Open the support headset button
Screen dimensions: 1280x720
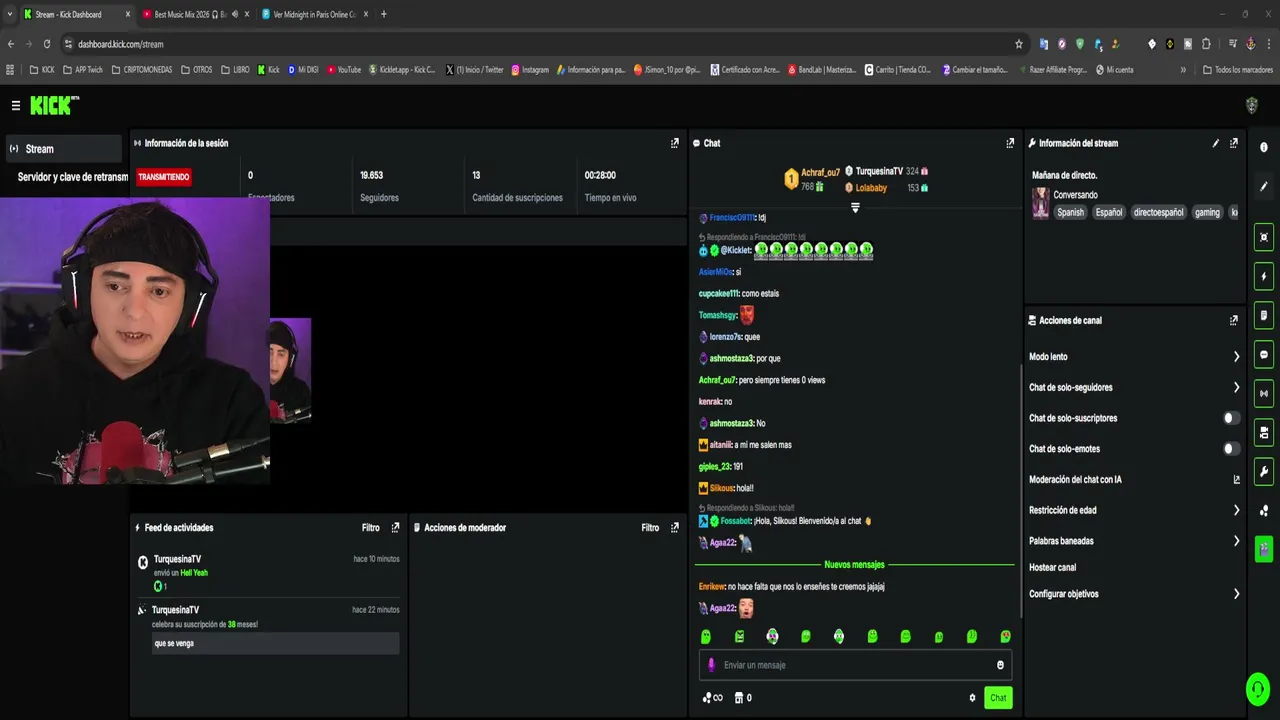pos(1257,689)
